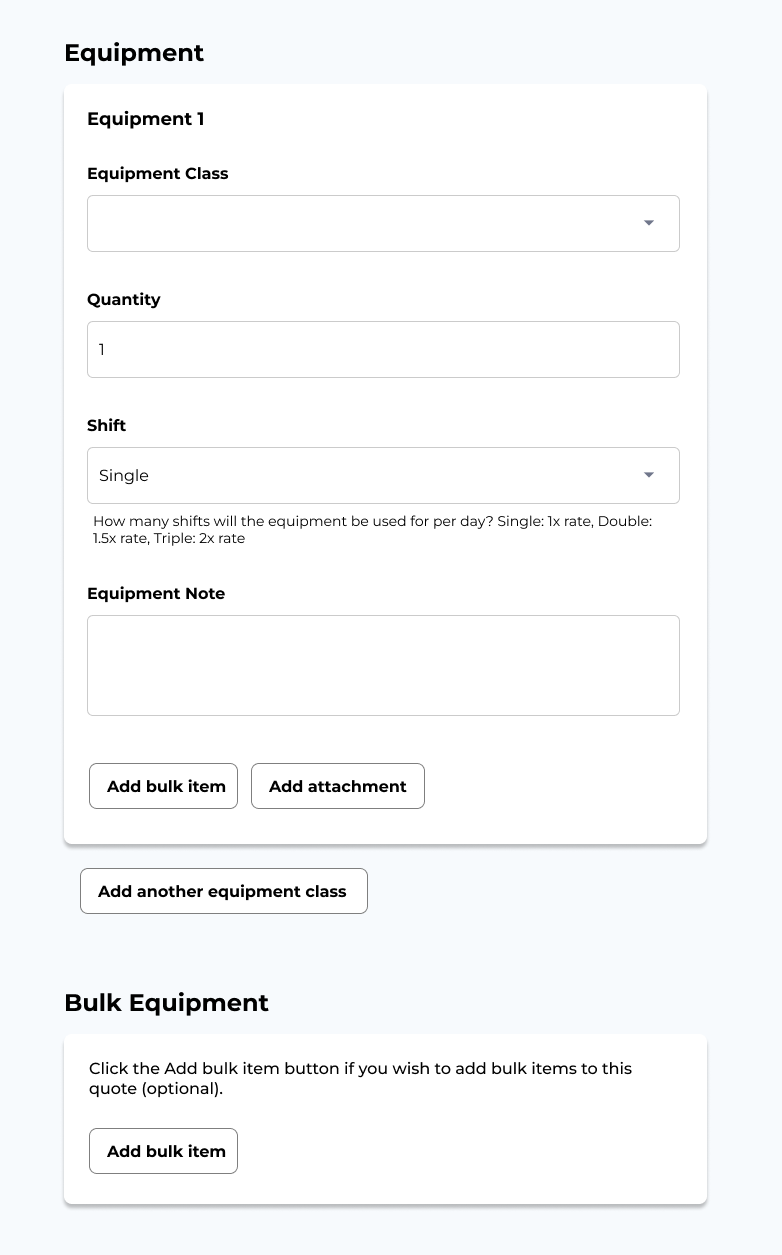Click the shift rate helper text
The image size is (782, 1255).
[x=373, y=530]
